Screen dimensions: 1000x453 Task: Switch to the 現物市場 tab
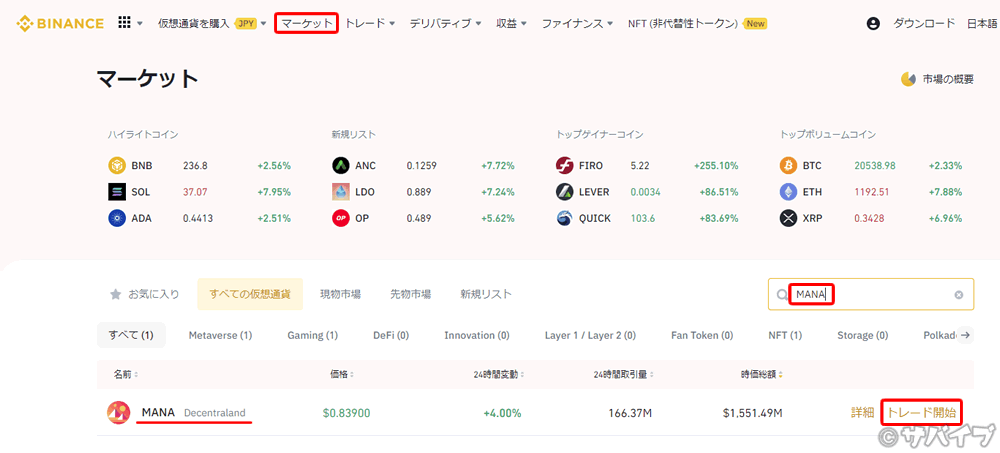(x=341, y=294)
